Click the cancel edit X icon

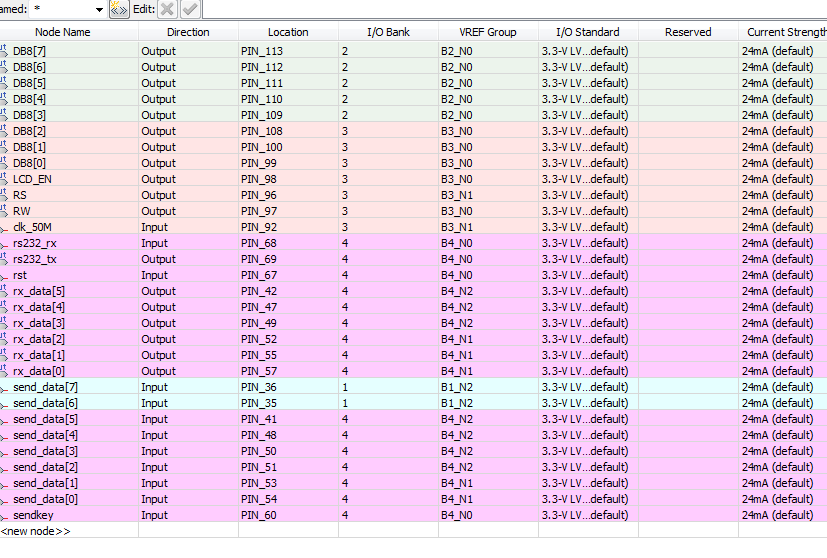point(167,9)
